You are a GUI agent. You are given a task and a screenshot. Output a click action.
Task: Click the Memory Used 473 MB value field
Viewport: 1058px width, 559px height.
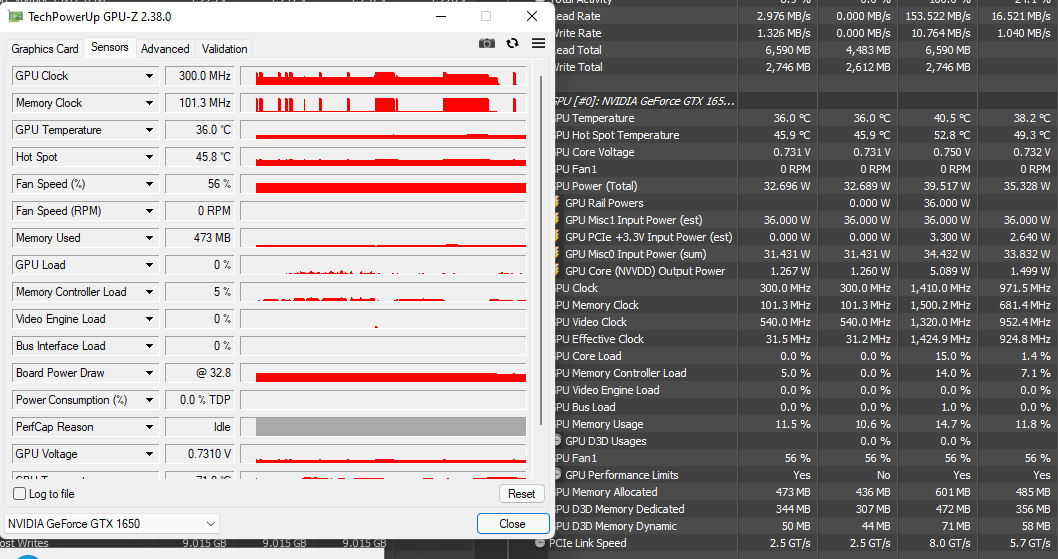(200, 238)
